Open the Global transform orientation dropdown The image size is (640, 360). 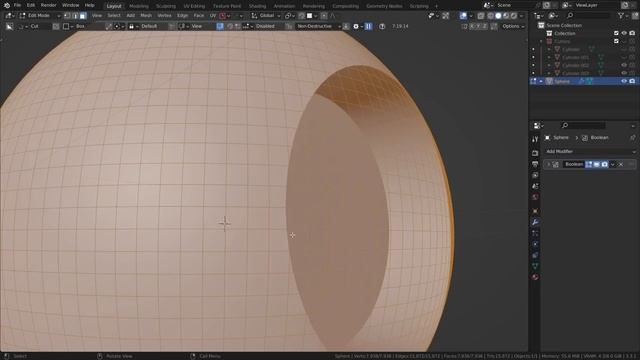pos(266,16)
